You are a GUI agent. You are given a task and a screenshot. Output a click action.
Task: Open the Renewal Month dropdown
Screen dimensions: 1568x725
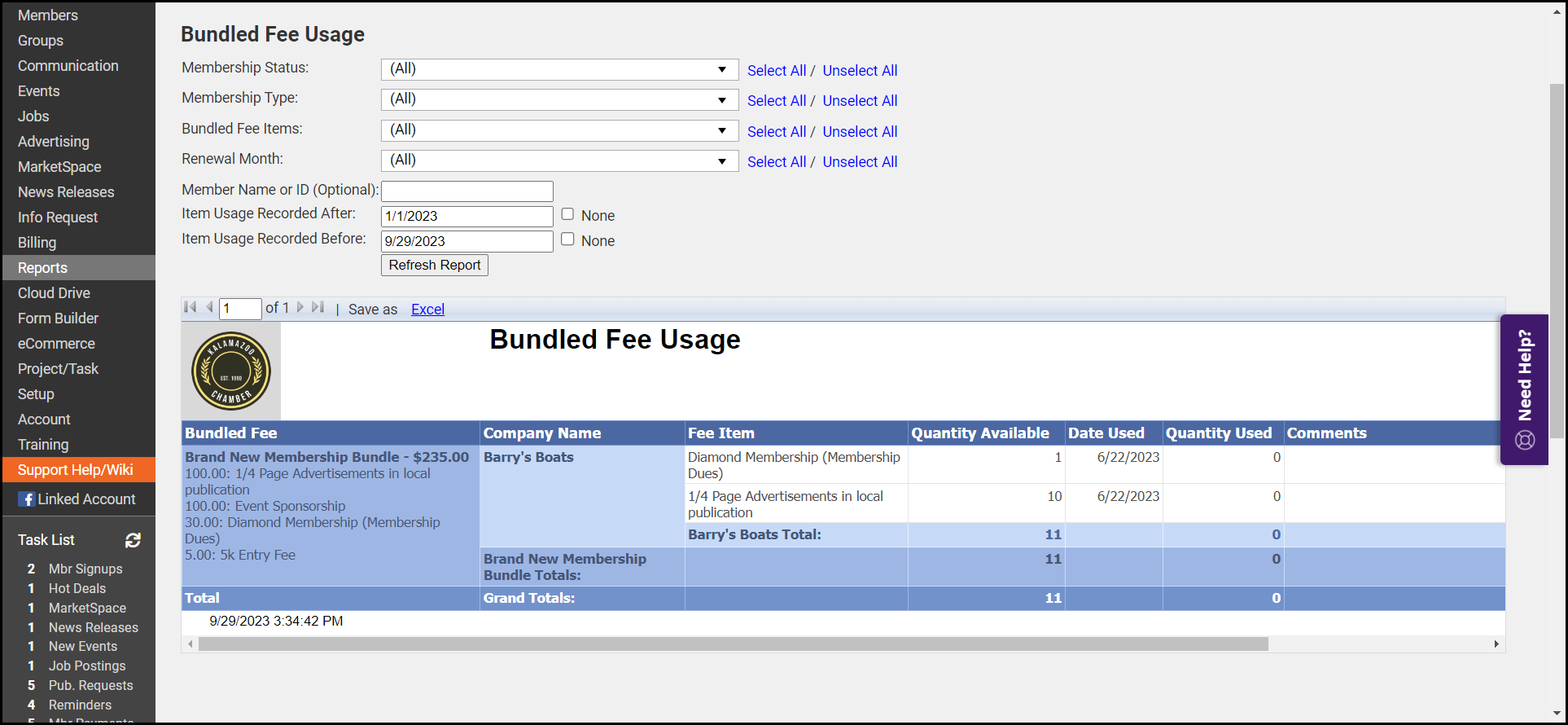[721, 161]
